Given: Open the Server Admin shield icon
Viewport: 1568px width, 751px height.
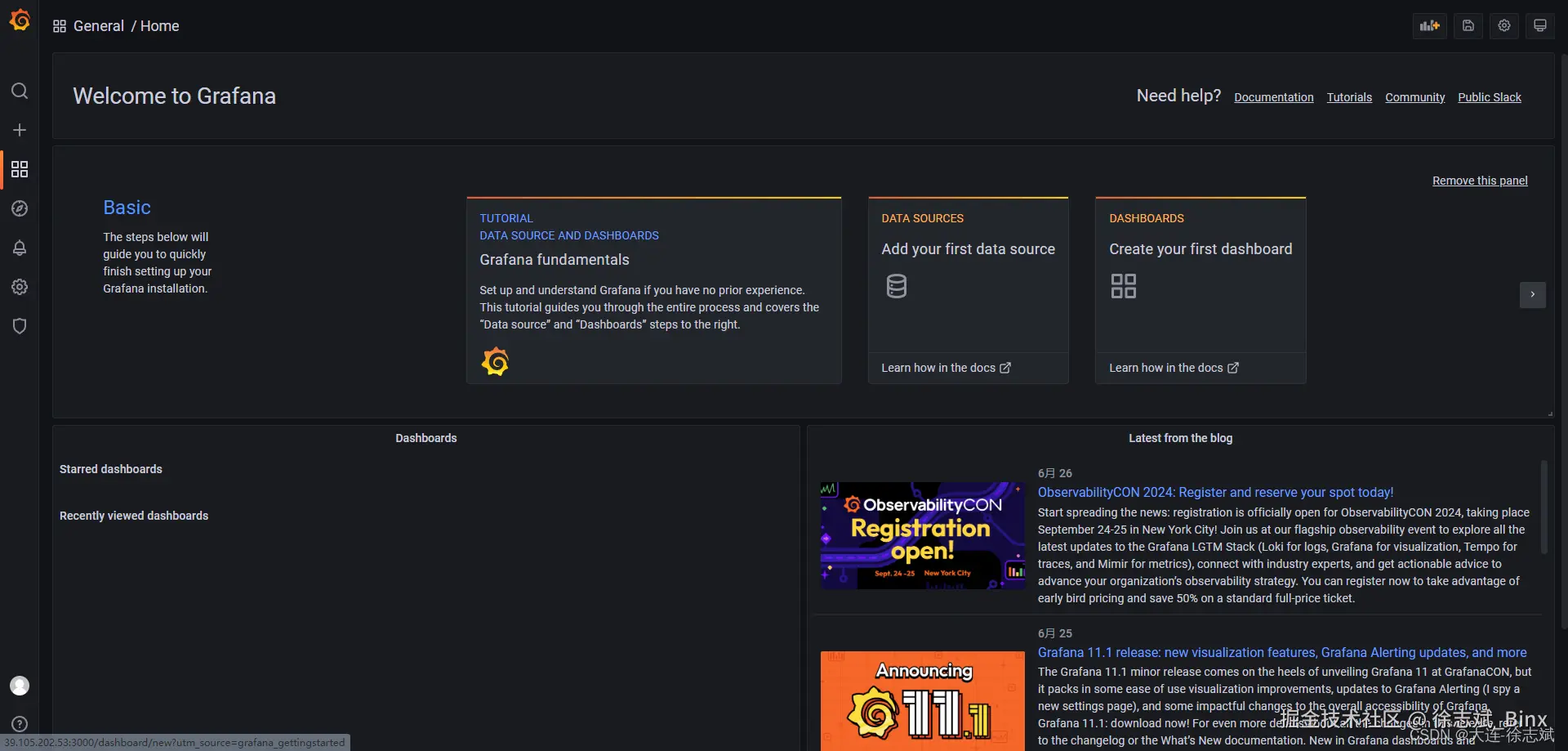Looking at the screenshot, I should [20, 326].
